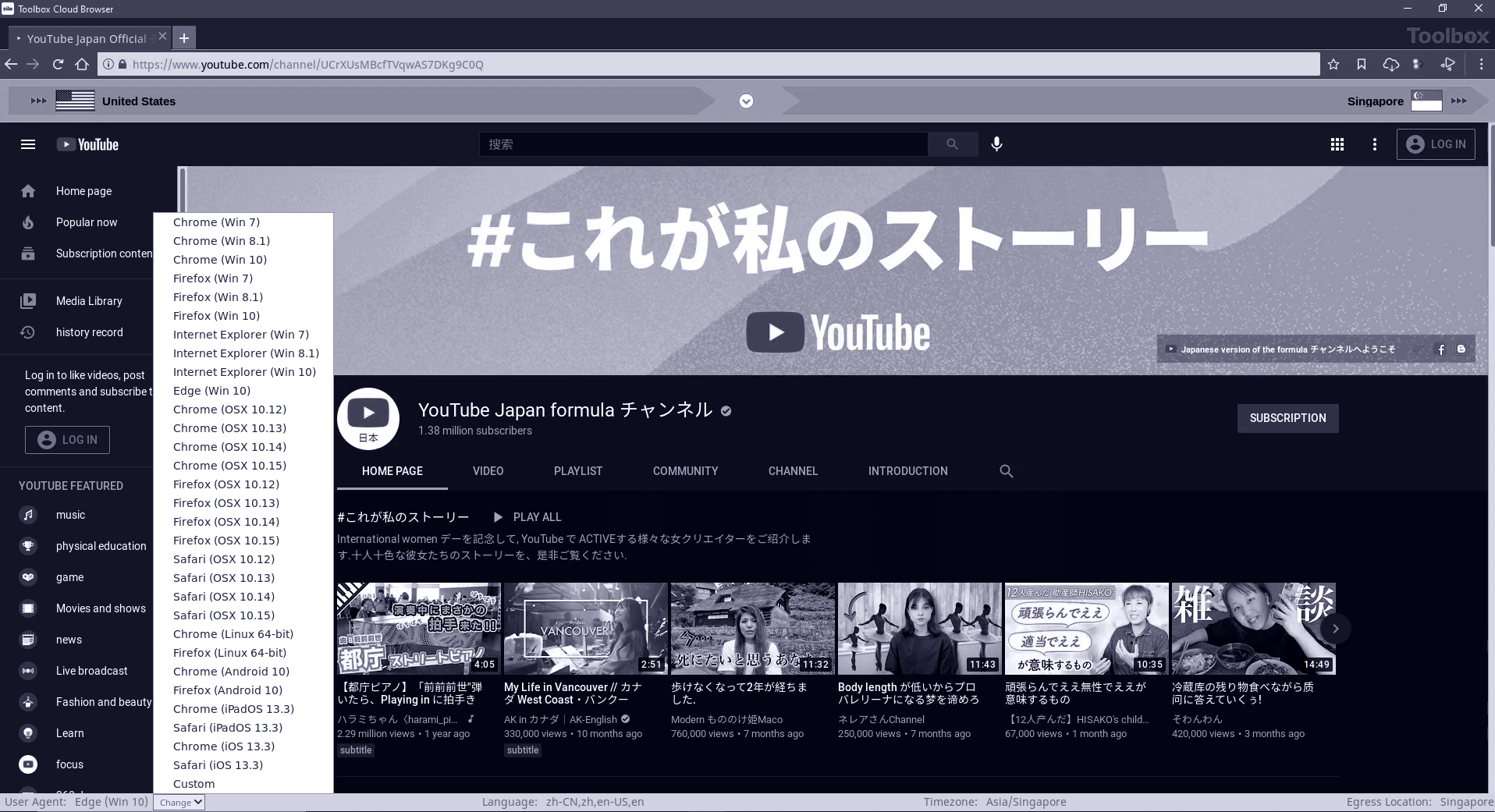Open the 都庁ピアノ video thumbnail

click(x=419, y=629)
